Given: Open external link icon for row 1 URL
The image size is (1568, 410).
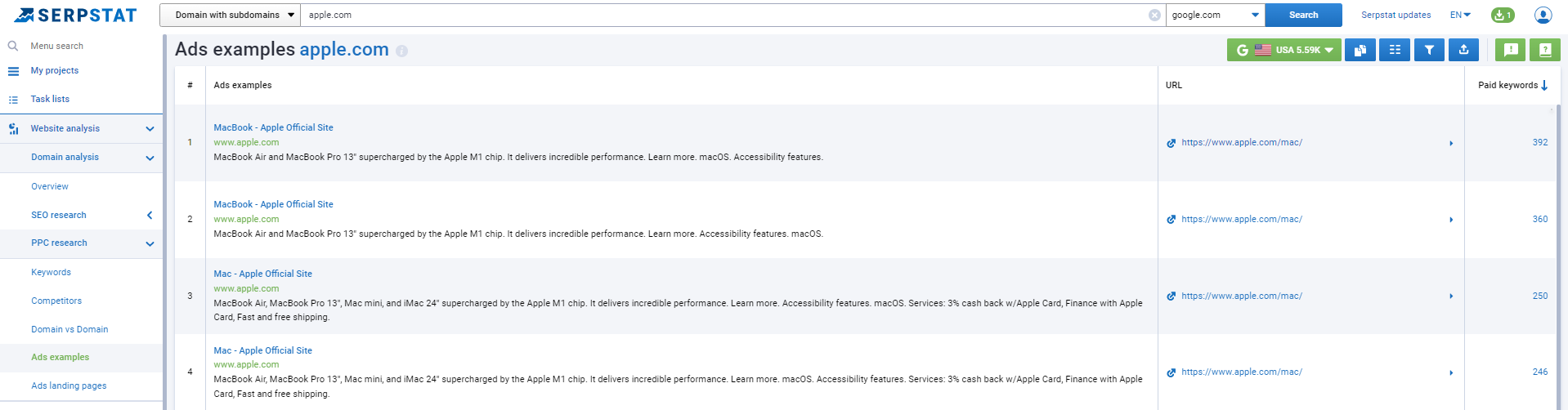Looking at the screenshot, I should pos(1172,143).
